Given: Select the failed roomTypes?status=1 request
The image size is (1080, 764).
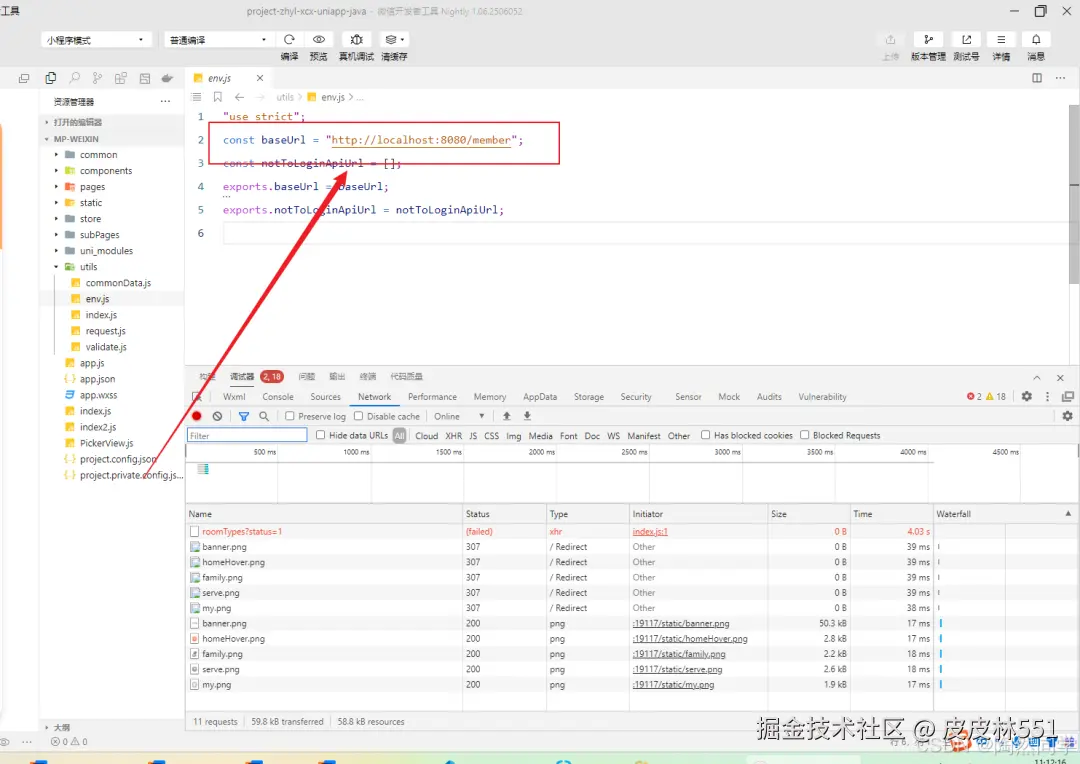Looking at the screenshot, I should (x=242, y=531).
